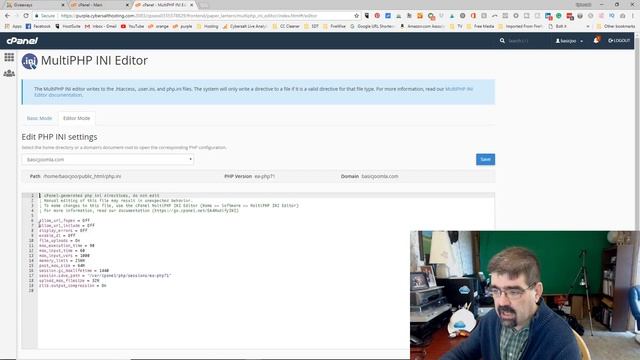Click the browser back arrow
This screenshot has width=640, height=360.
point(7,16)
